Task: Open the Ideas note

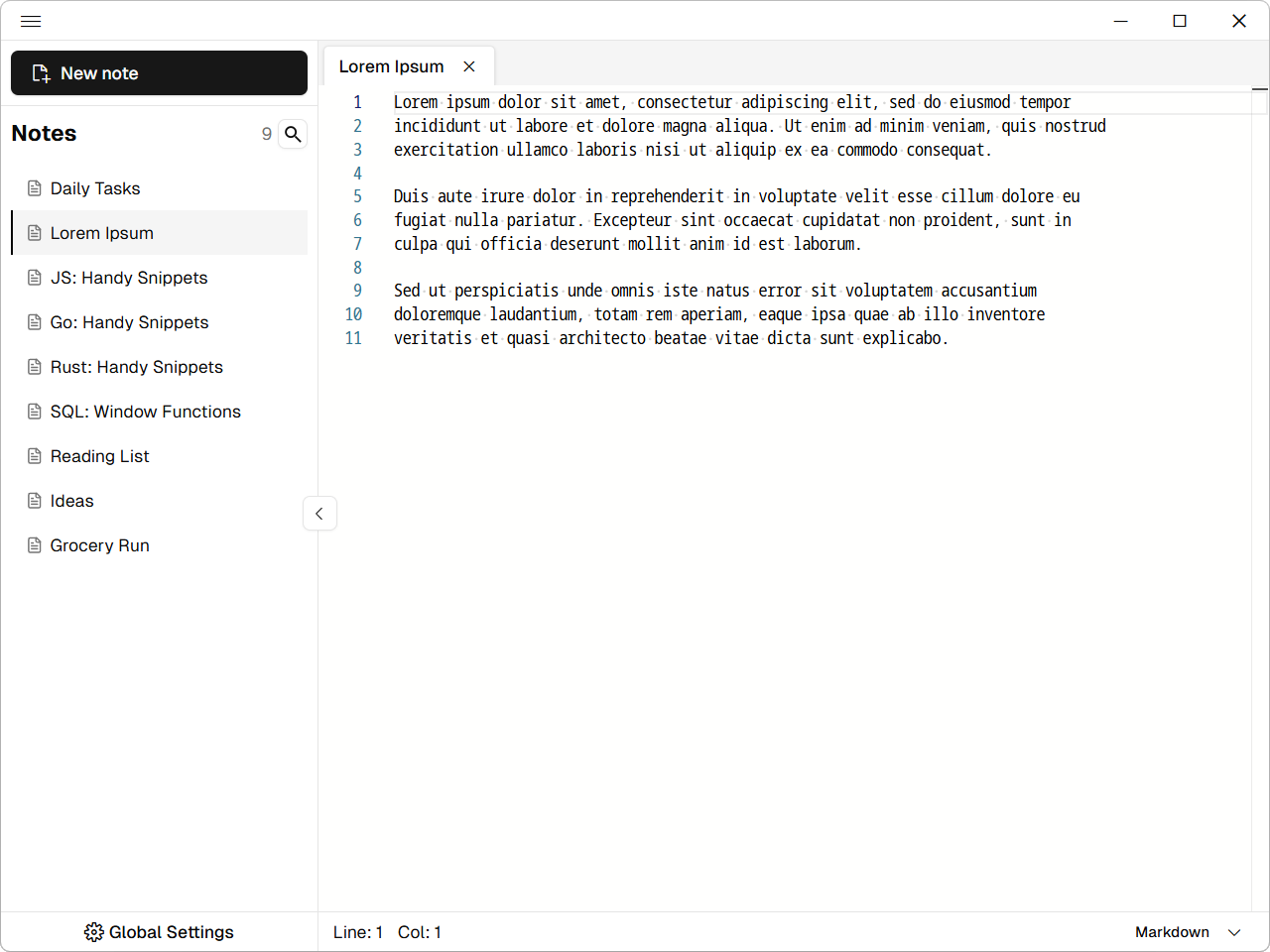Action: tap(160, 501)
